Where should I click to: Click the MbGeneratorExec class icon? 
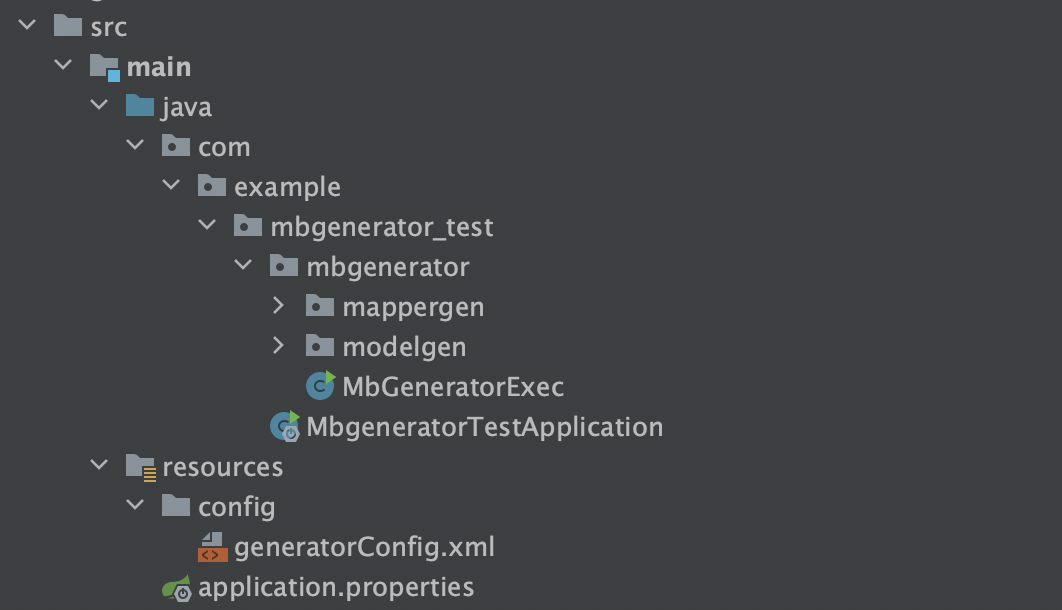pos(320,386)
